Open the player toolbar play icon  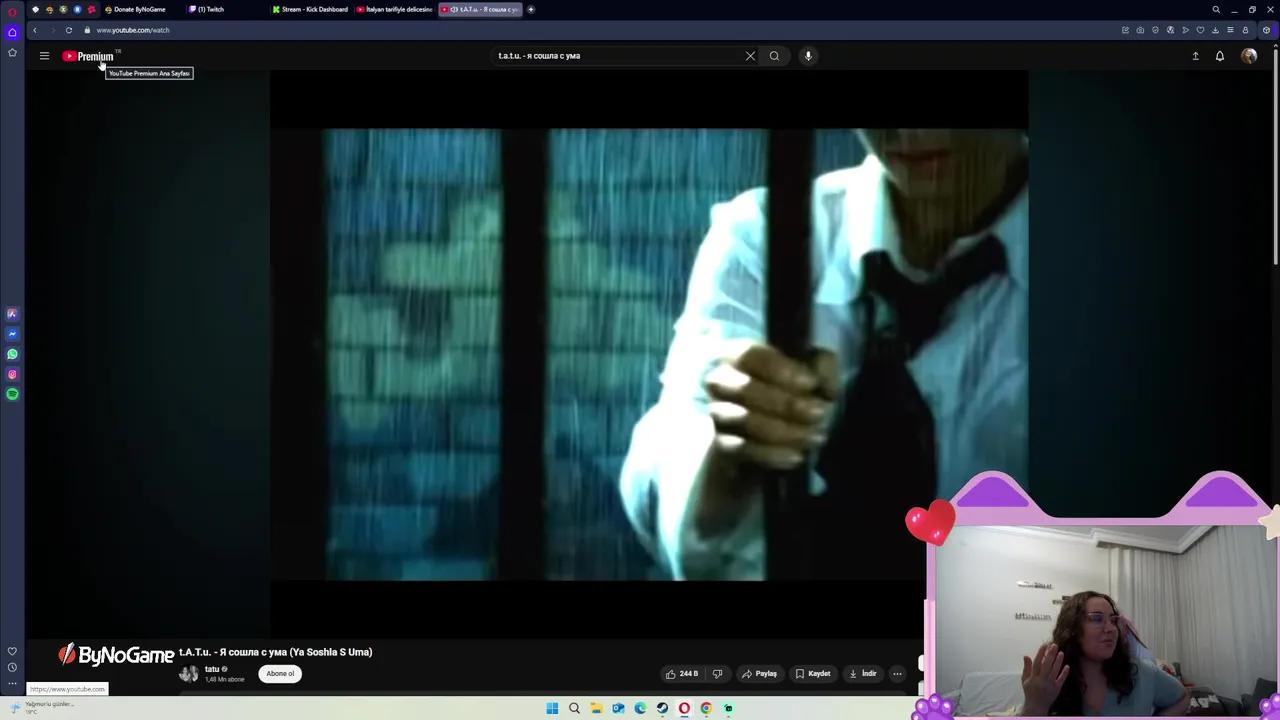1185,30
